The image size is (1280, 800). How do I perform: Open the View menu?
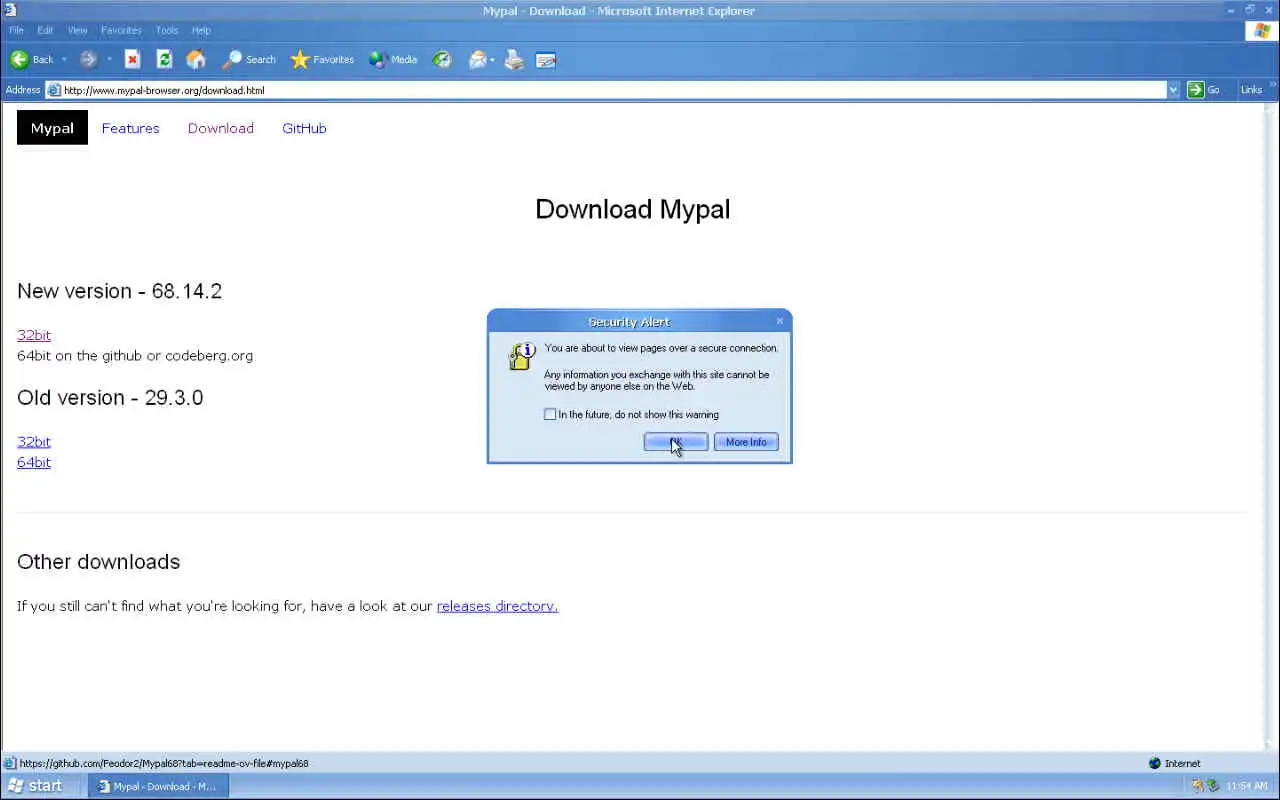(x=77, y=30)
